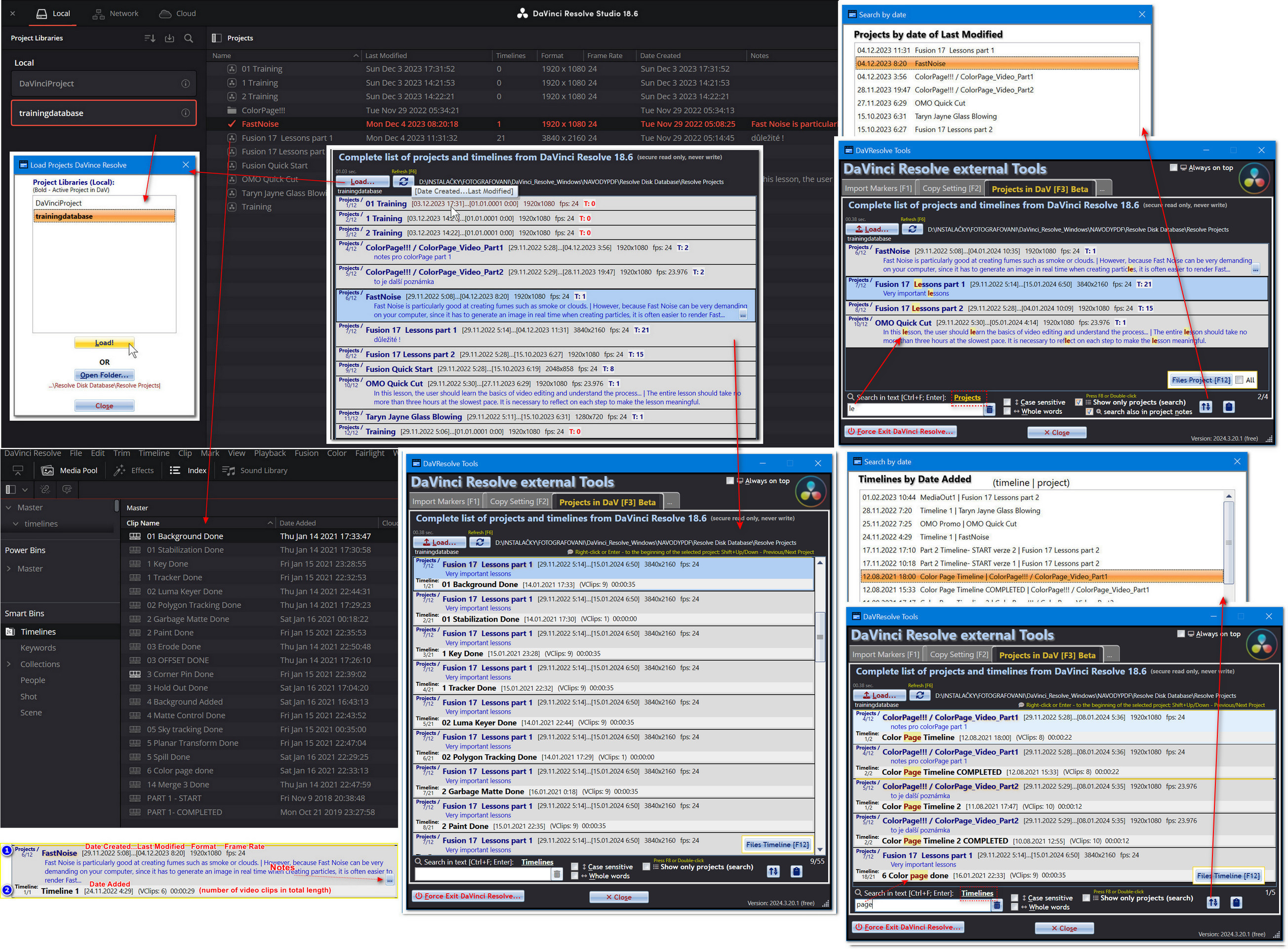This screenshot has width=1288, height=949.
Task: Select Copy Setting [F2] tab in 'page' search window
Action: click(x=959, y=654)
